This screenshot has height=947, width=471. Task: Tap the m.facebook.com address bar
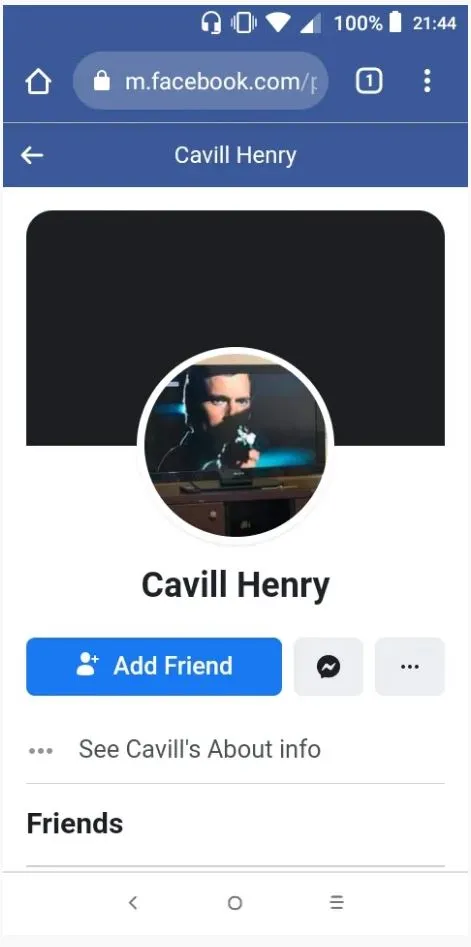[200, 81]
